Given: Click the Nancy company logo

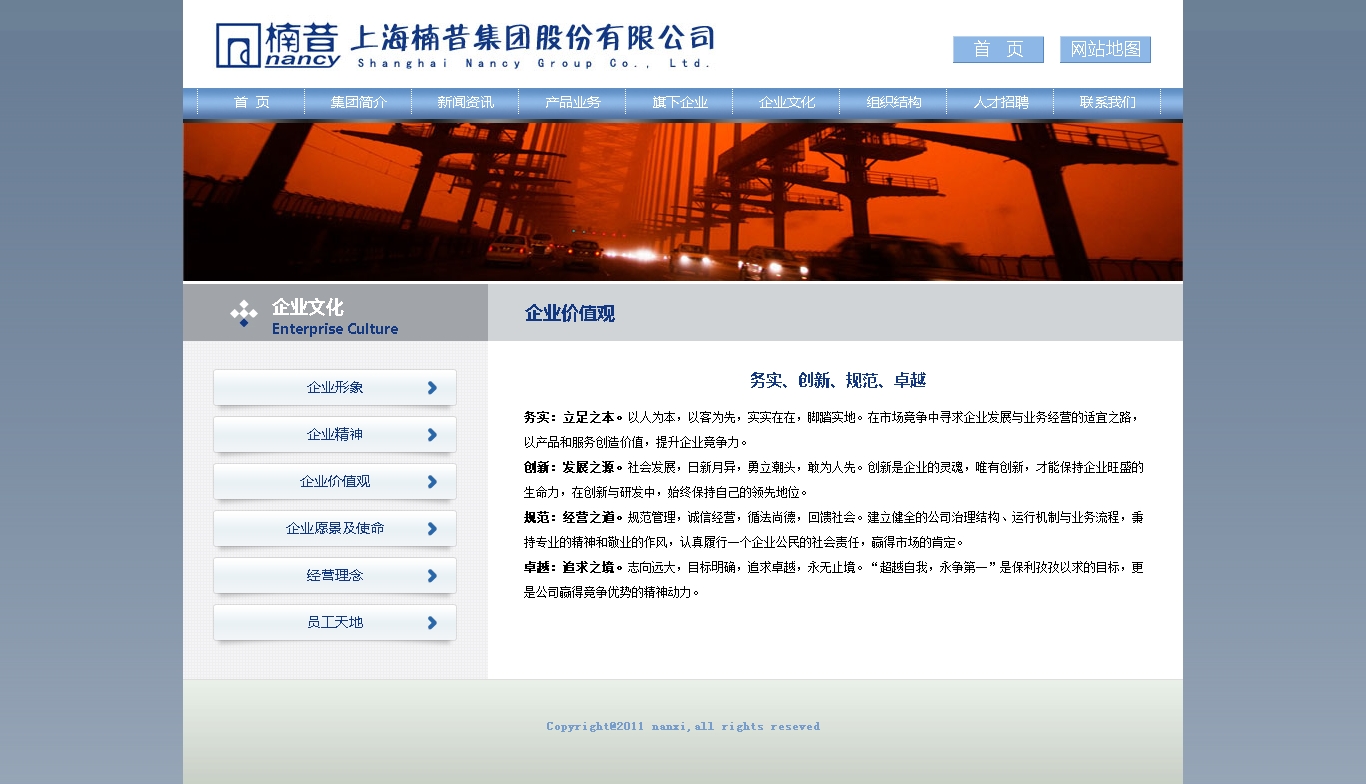Looking at the screenshot, I should click(278, 46).
